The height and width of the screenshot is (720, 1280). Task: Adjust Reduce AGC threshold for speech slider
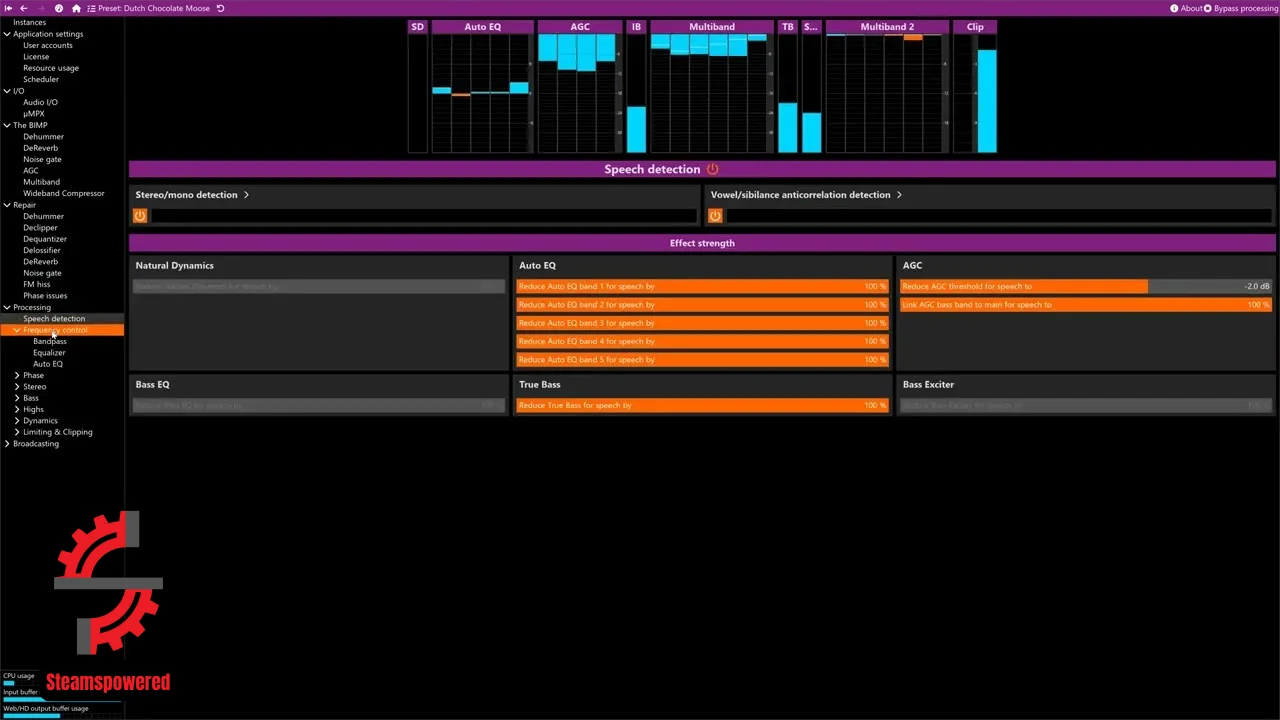[1086, 286]
